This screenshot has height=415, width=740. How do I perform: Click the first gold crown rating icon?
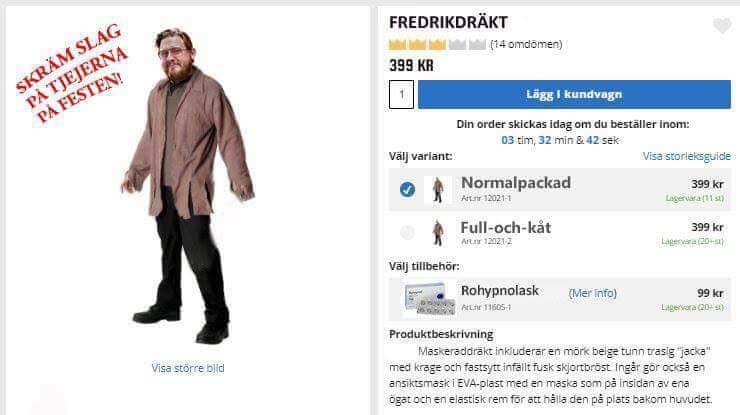tap(397, 44)
